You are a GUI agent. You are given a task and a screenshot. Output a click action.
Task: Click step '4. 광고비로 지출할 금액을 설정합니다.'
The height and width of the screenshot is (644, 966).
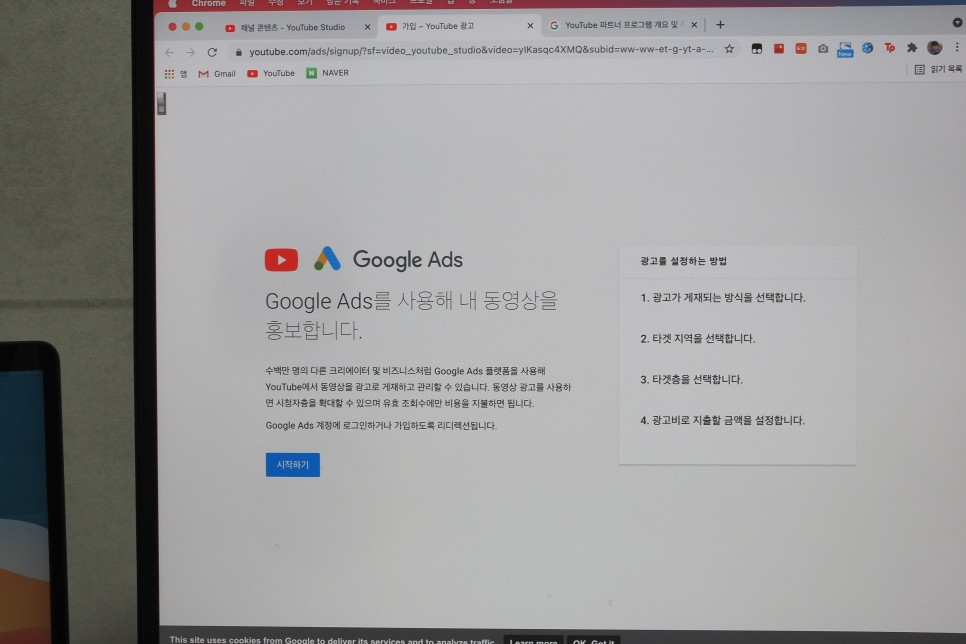pos(722,420)
